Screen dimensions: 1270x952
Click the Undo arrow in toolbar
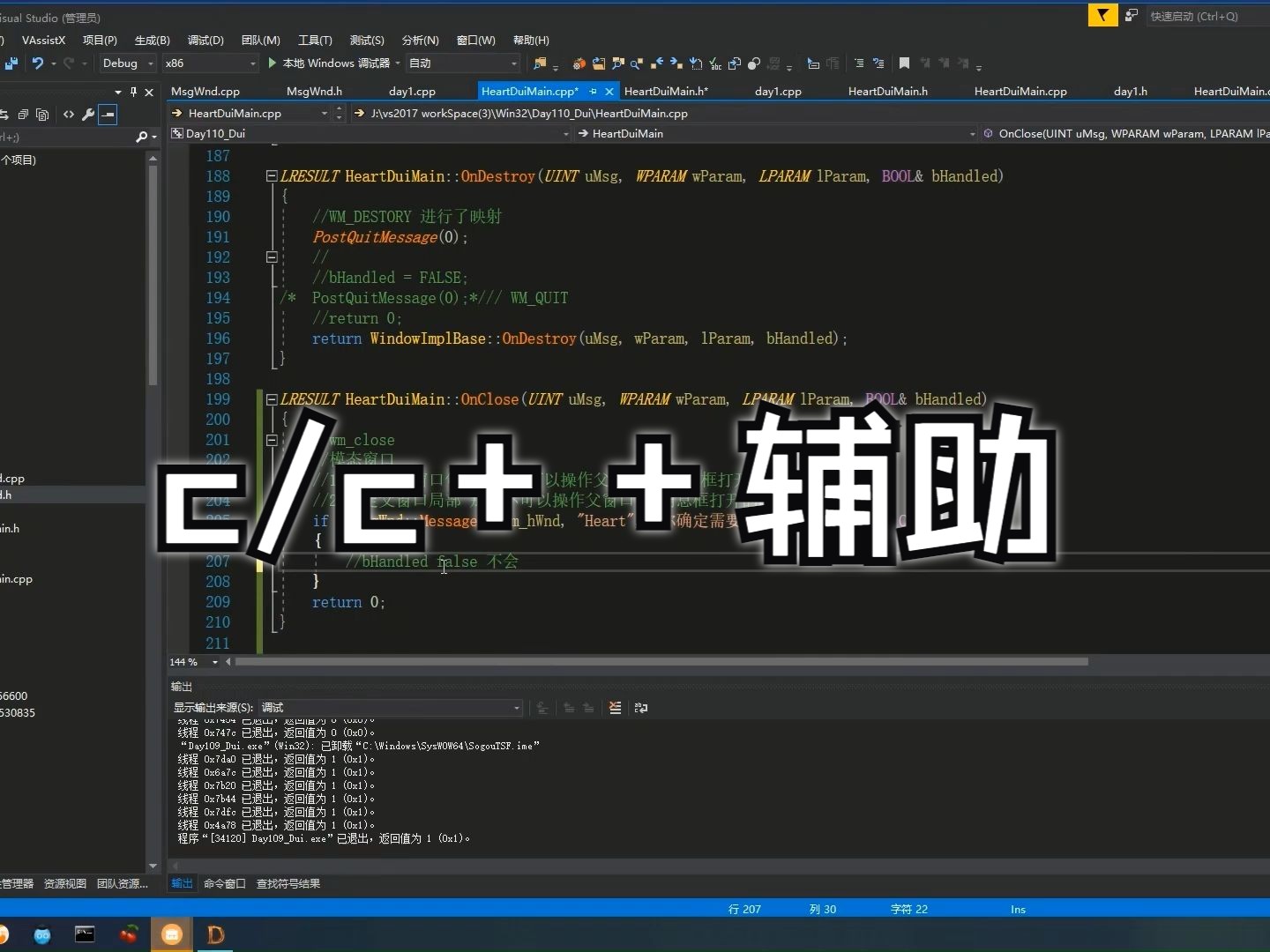coord(37,63)
